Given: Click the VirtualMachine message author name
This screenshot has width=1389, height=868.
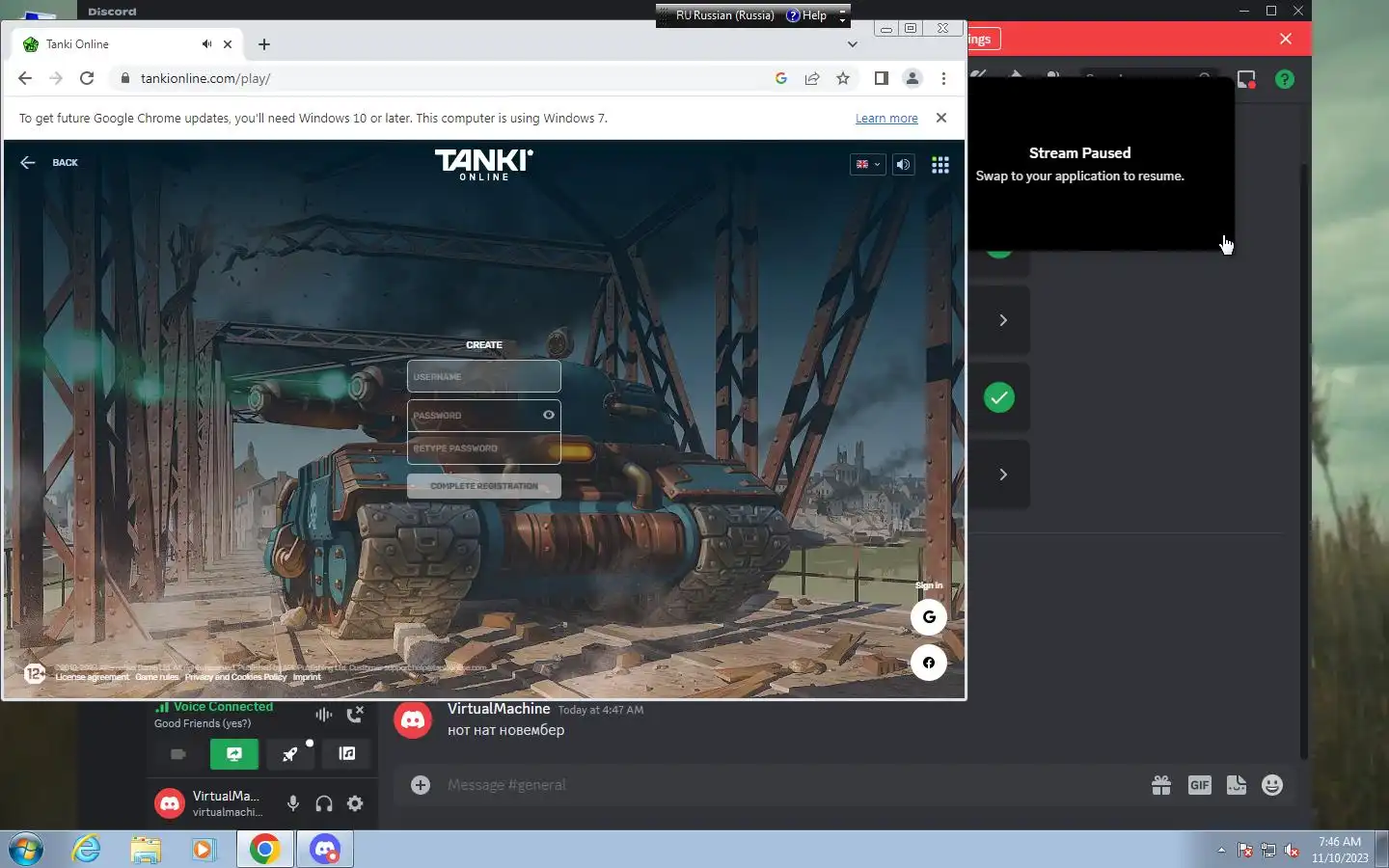Looking at the screenshot, I should (499, 709).
